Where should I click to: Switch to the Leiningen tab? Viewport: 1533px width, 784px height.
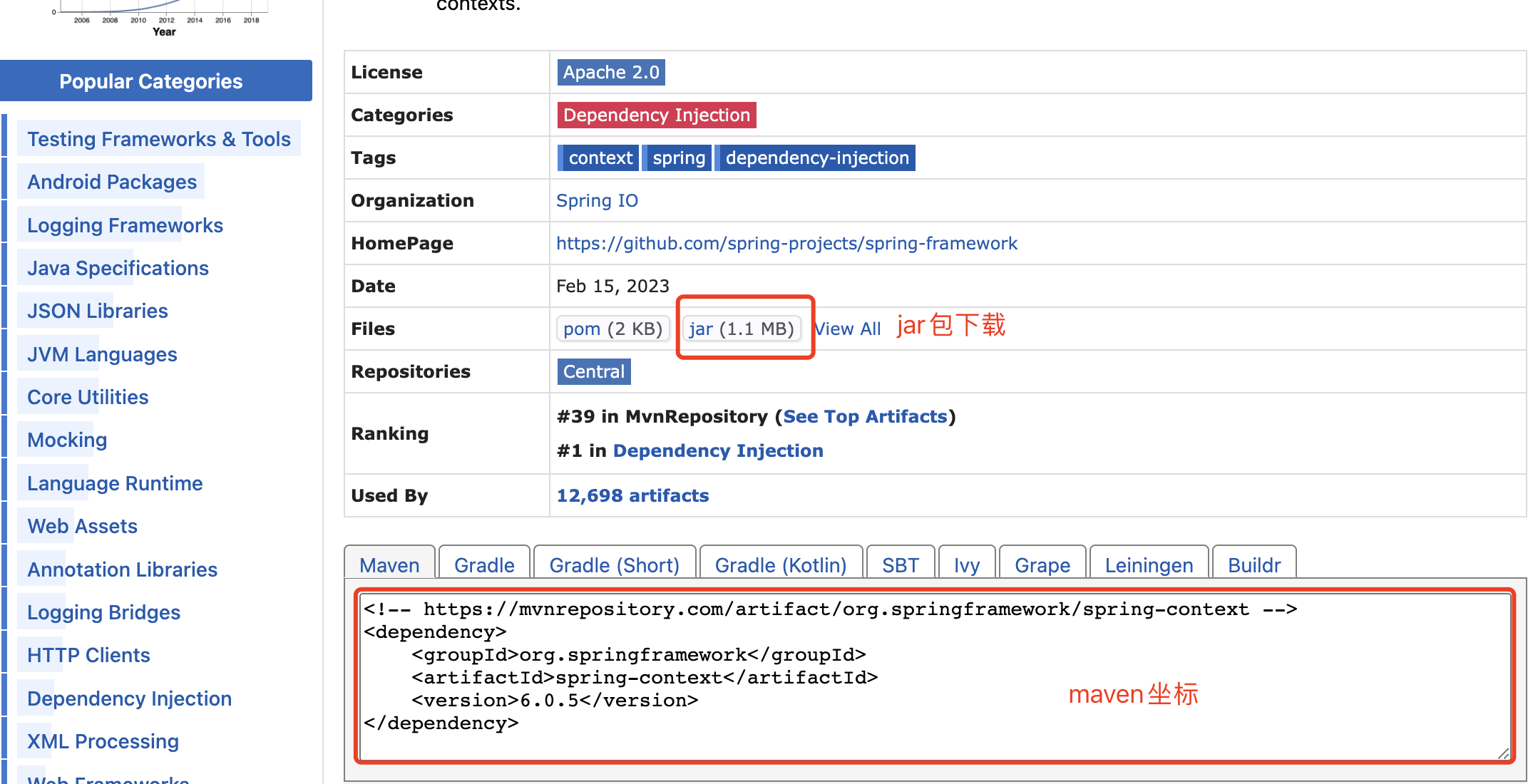point(1149,563)
